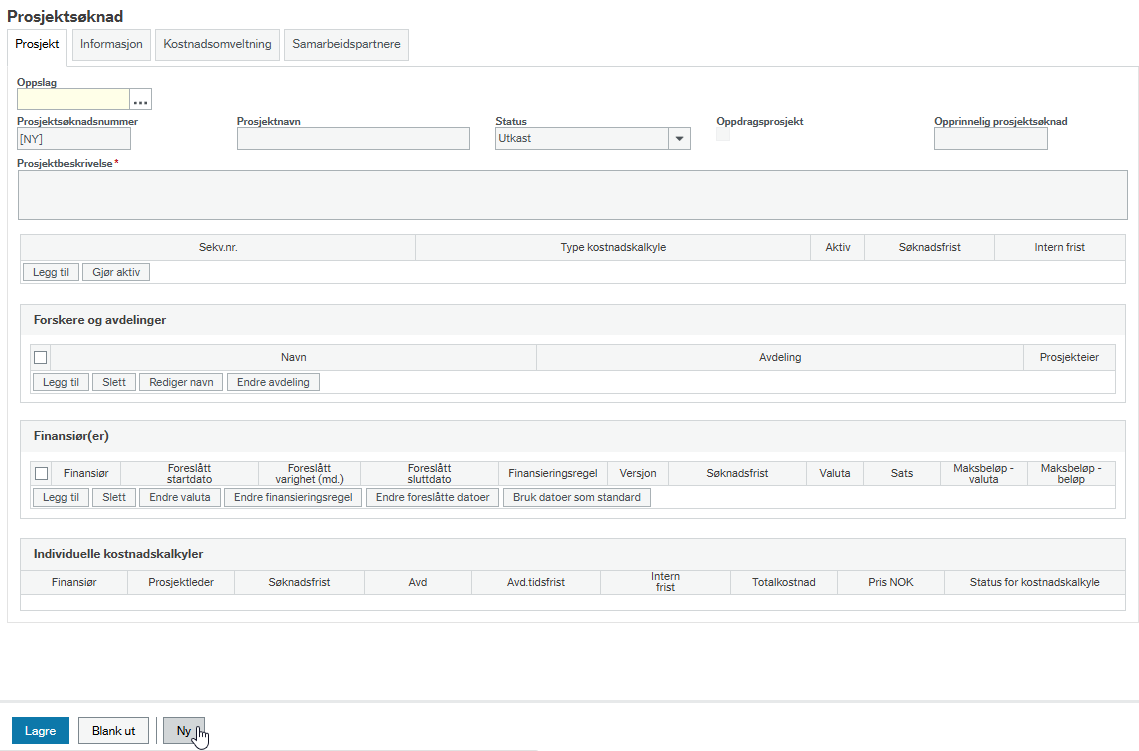Click the Sekv.nr. column header
Viewport: 1139px width, 751px height.
click(218, 248)
